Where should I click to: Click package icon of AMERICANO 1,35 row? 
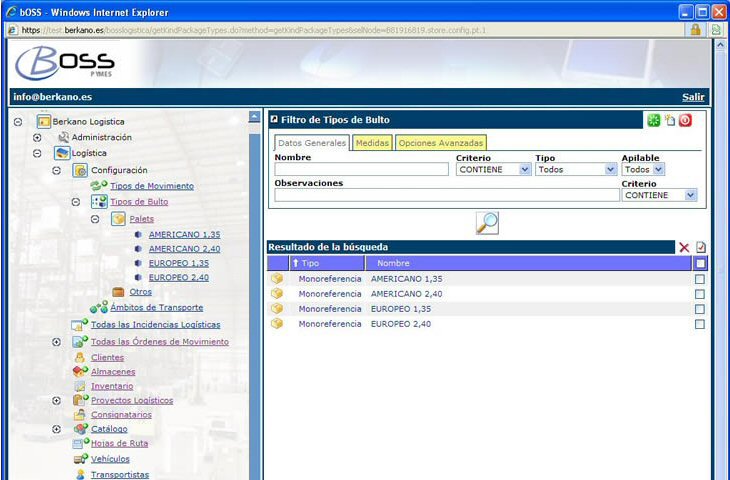click(277, 279)
